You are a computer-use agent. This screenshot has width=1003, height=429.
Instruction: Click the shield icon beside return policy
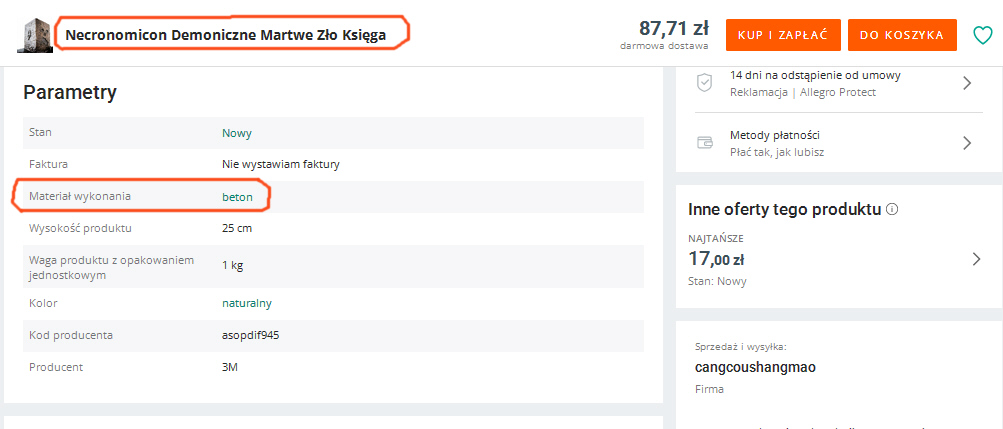click(704, 83)
